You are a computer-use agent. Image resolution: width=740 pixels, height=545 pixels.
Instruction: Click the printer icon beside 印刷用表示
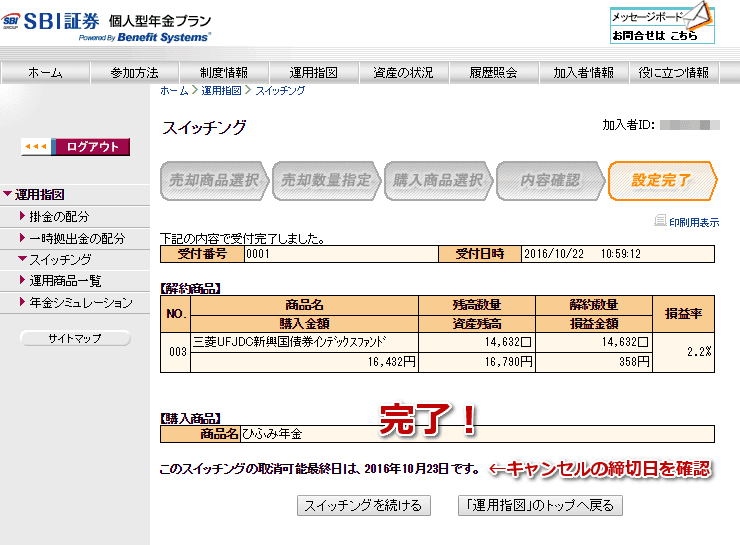[x=660, y=221]
